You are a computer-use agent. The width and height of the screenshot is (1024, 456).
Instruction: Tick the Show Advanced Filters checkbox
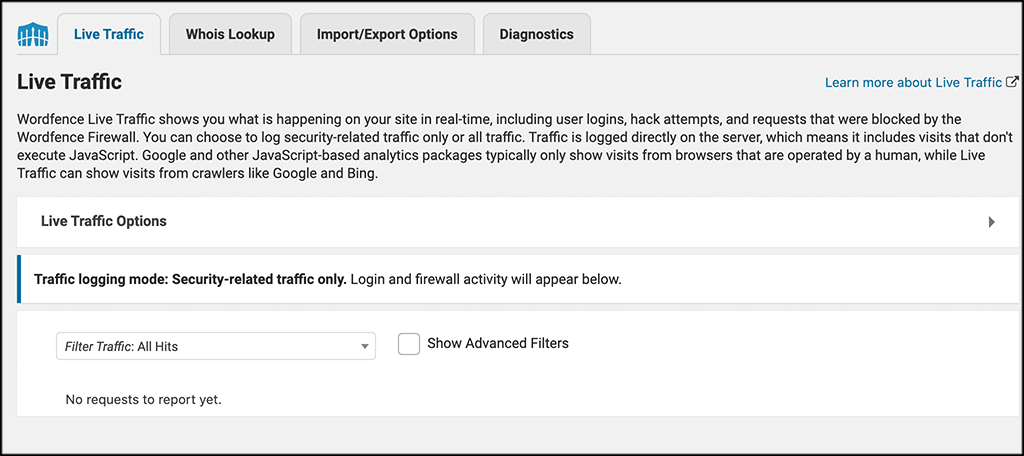pyautogui.click(x=409, y=344)
